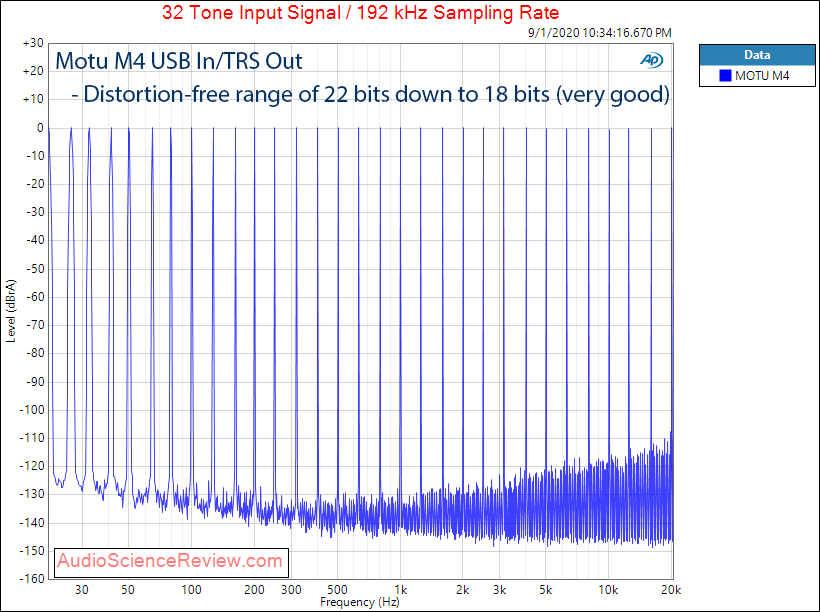Click the -160 Y-axis tick label
The height and width of the screenshot is (612, 820).
coord(32,579)
